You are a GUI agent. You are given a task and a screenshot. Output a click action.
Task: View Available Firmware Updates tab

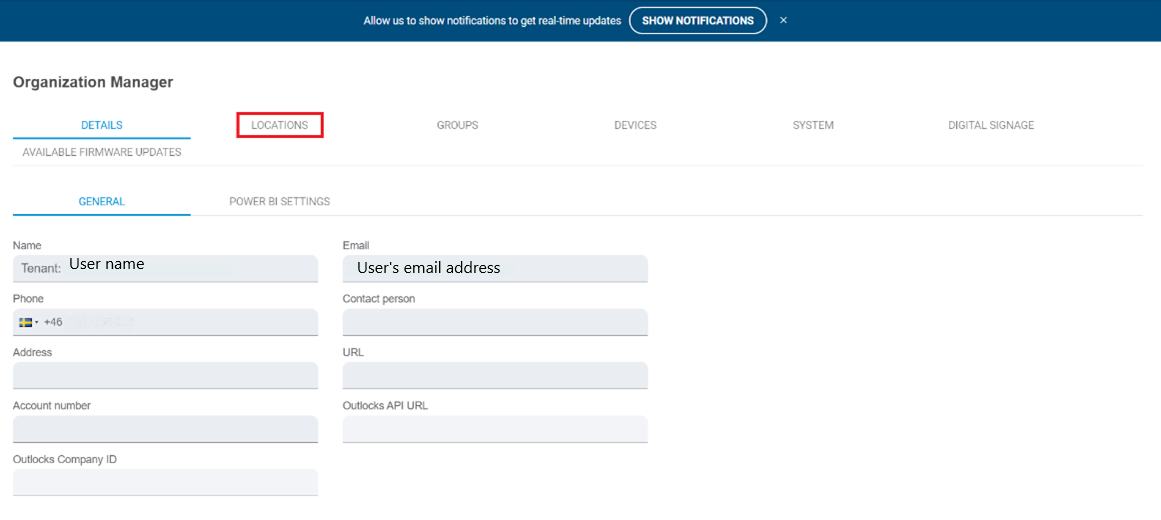(101, 152)
